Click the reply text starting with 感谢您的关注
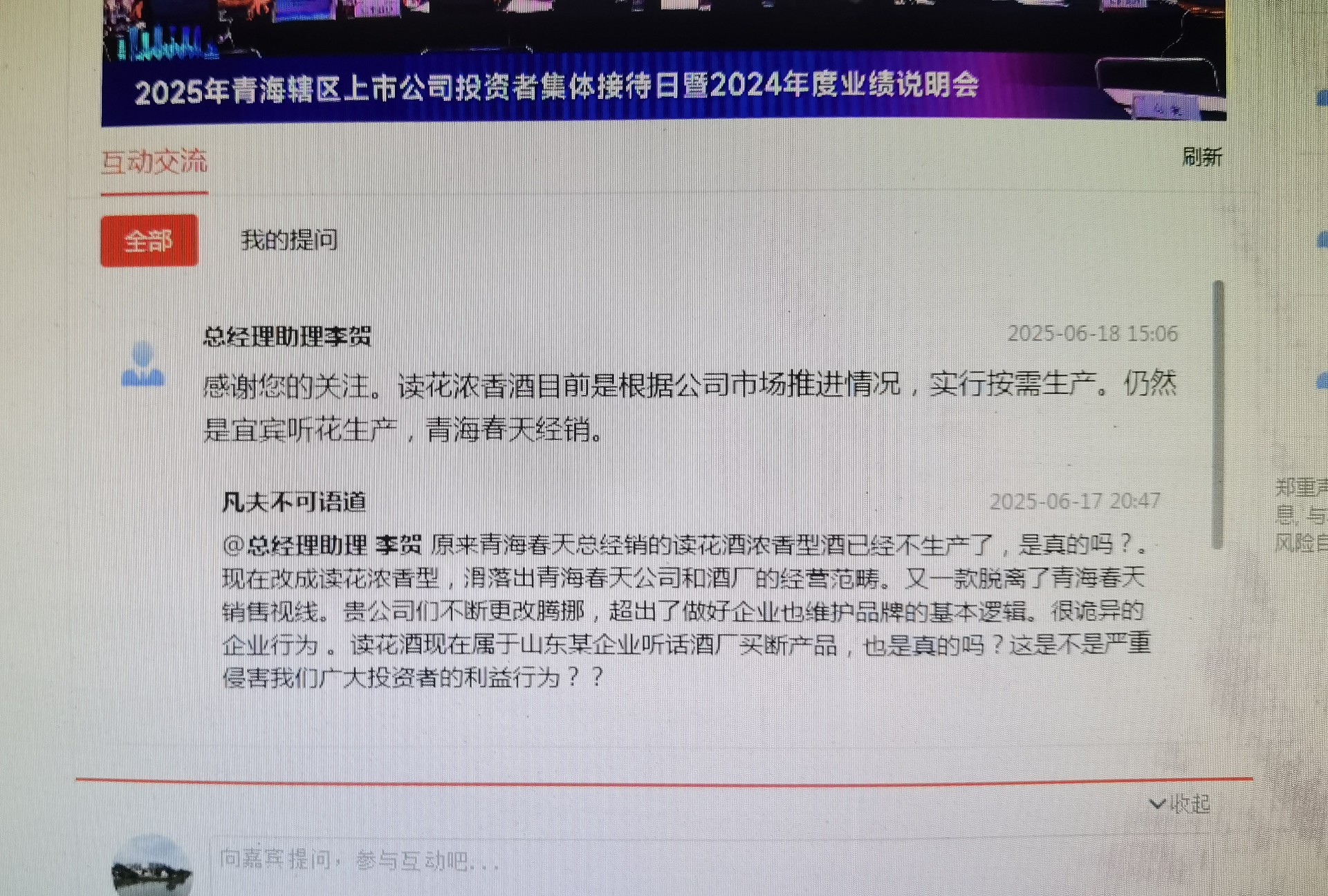Screen dimensions: 1328x896 [x=690, y=407]
